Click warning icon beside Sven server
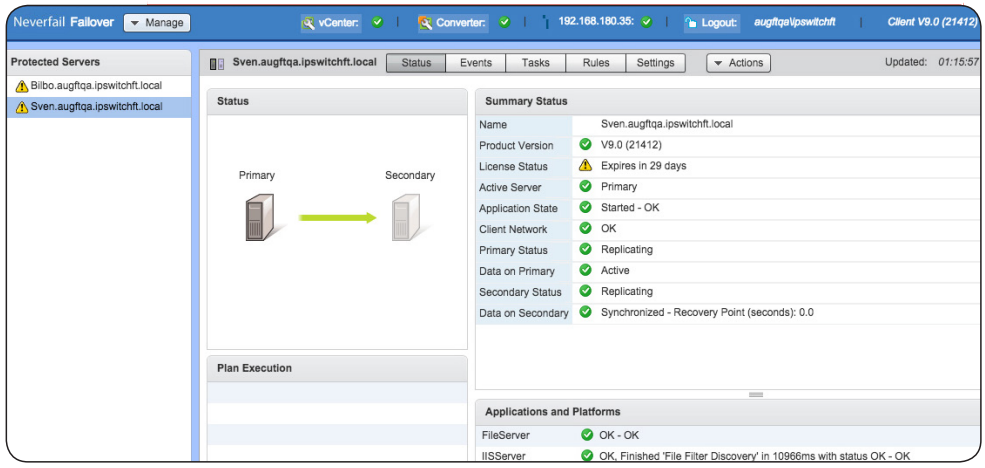This screenshot has width=985, height=468. pyautogui.click(x=22, y=107)
